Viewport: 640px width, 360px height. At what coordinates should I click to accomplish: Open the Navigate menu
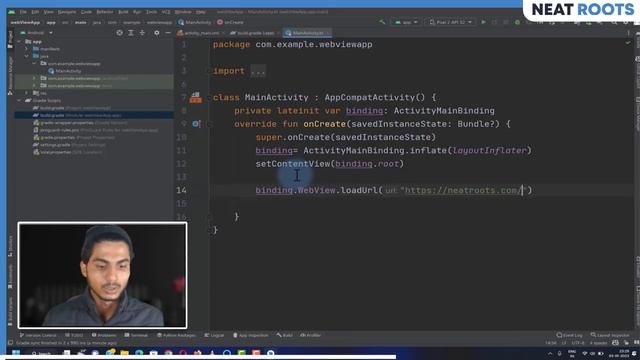pyautogui.click(x=67, y=12)
